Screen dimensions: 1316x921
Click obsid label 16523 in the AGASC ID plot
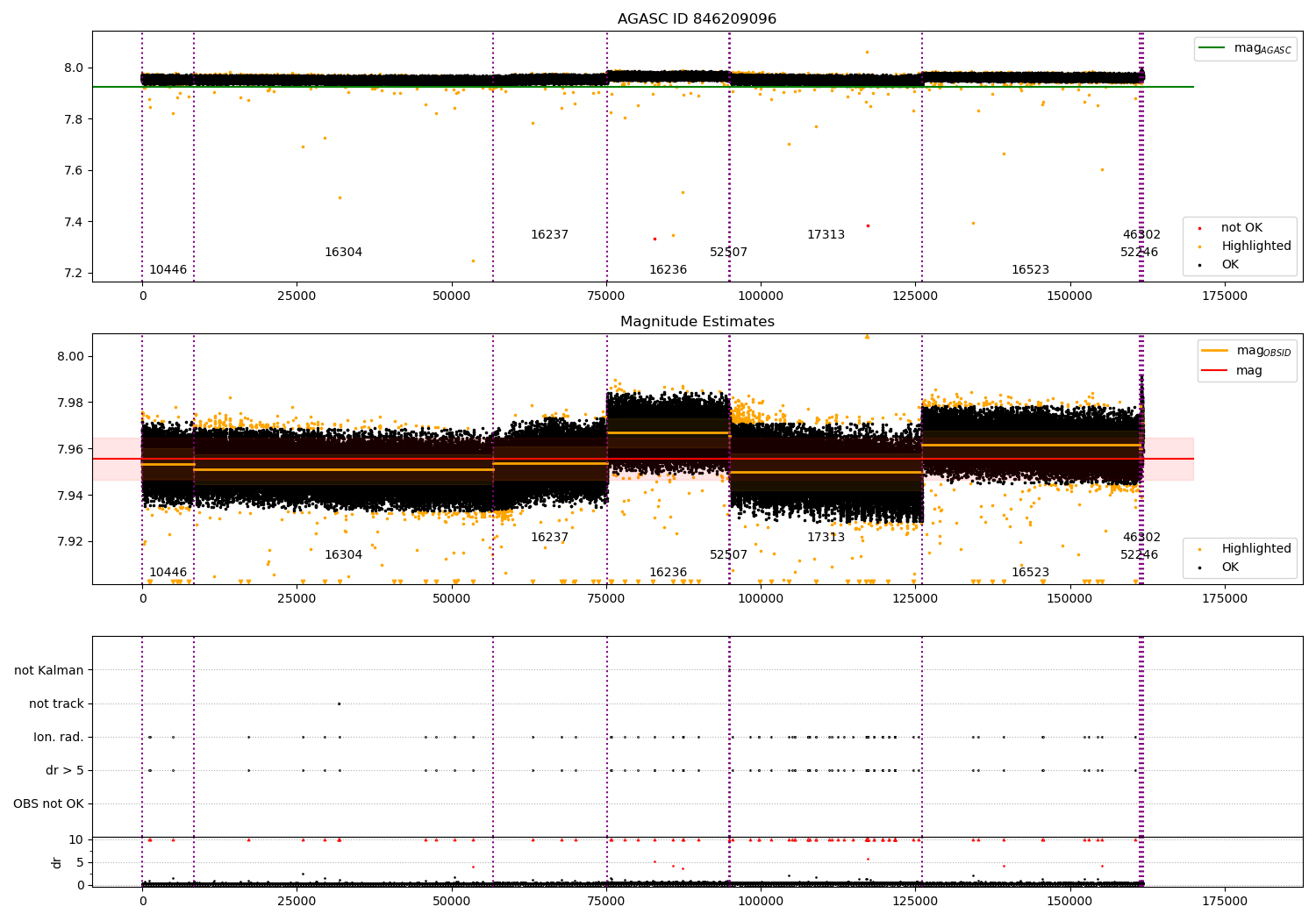tap(1030, 270)
